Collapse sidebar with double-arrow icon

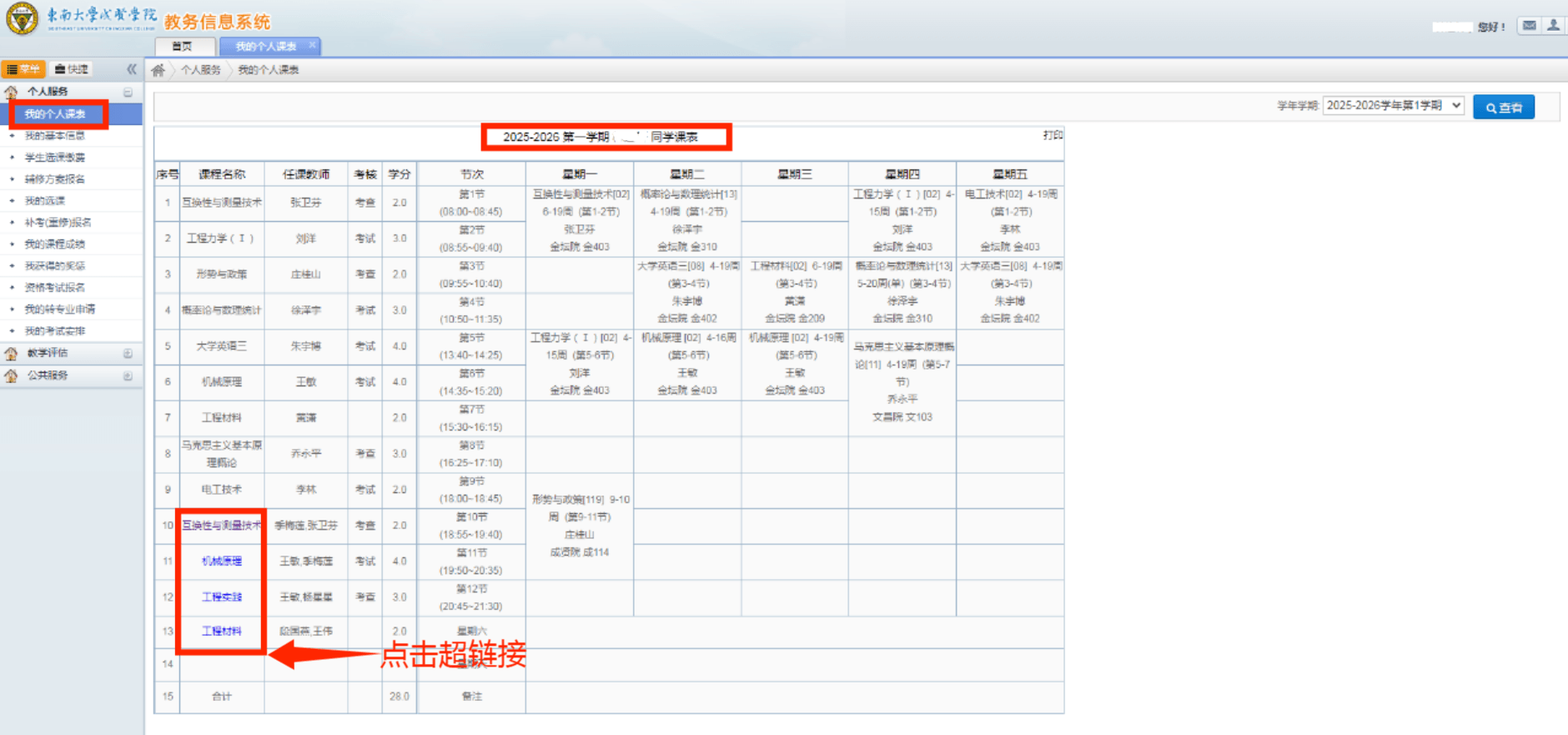pos(131,69)
